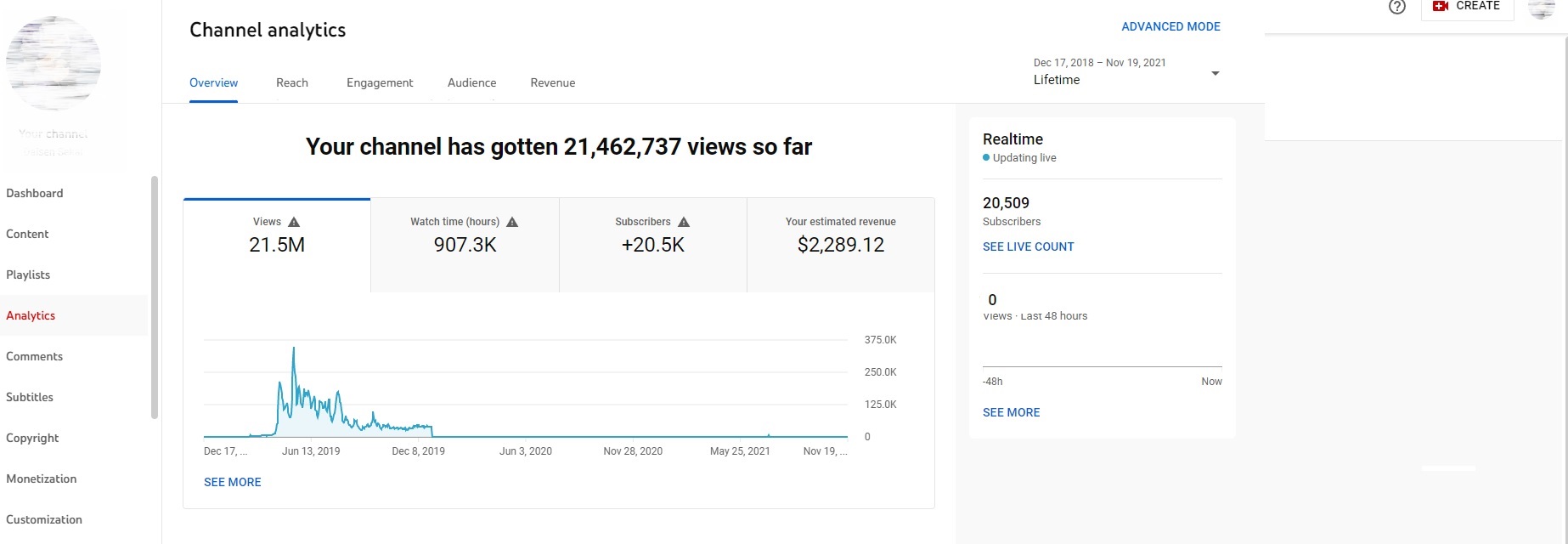Click the CREATE camera button
1568x544 pixels.
(x=1467, y=7)
